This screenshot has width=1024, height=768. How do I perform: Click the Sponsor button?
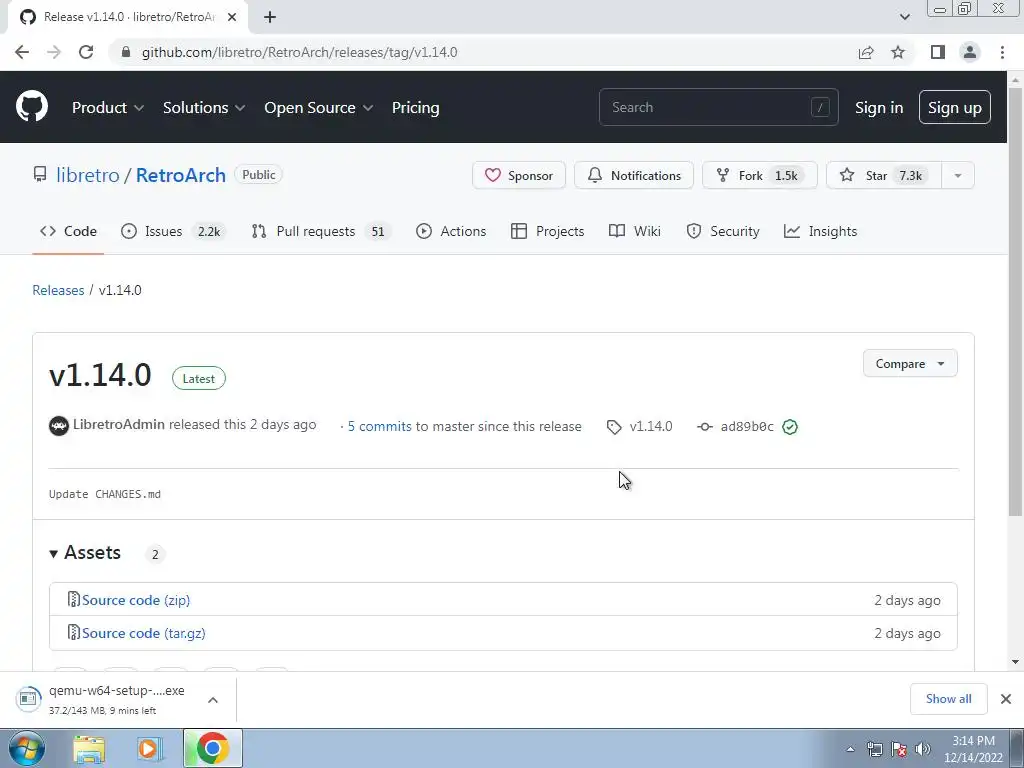tap(519, 176)
